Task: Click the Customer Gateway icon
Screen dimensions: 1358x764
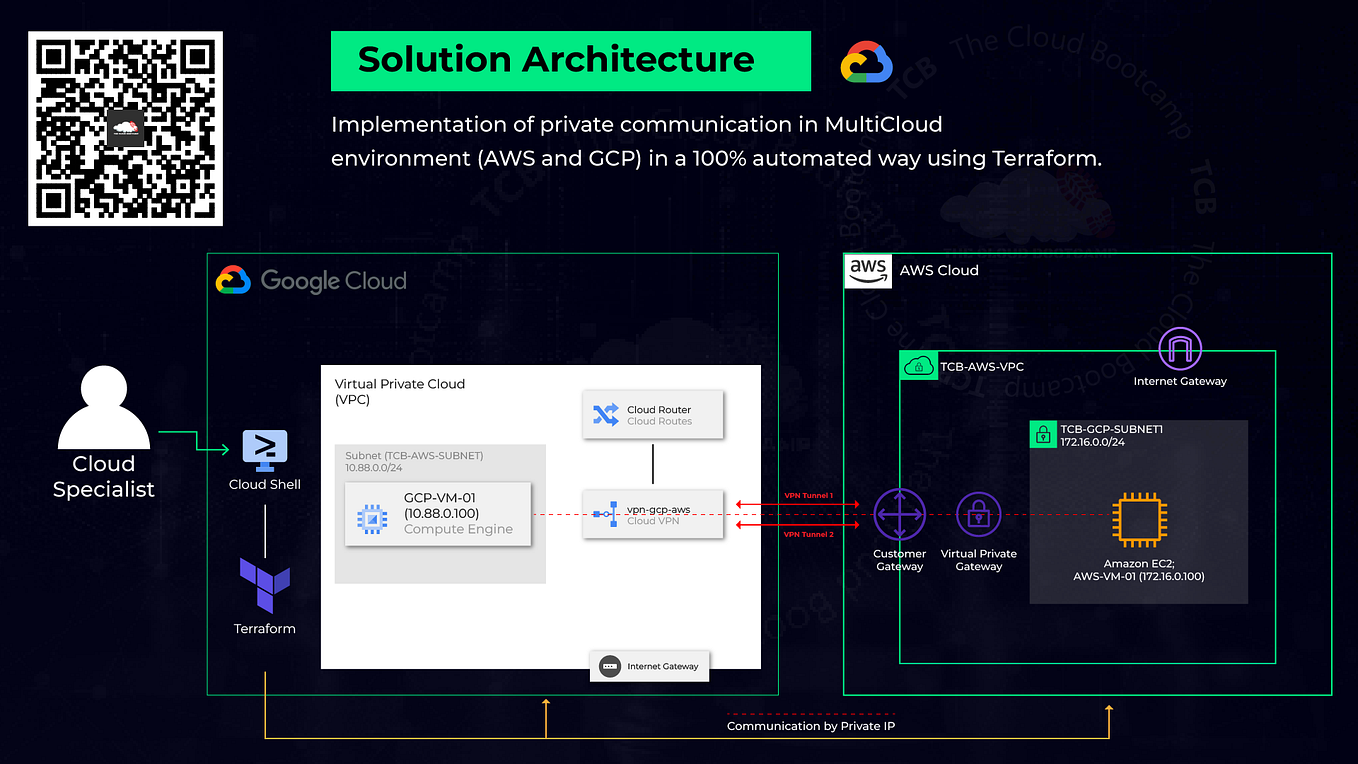Action: (899, 512)
